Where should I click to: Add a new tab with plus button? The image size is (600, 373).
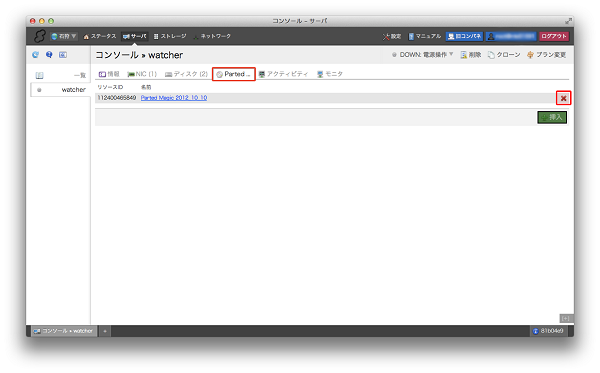click(x=105, y=331)
